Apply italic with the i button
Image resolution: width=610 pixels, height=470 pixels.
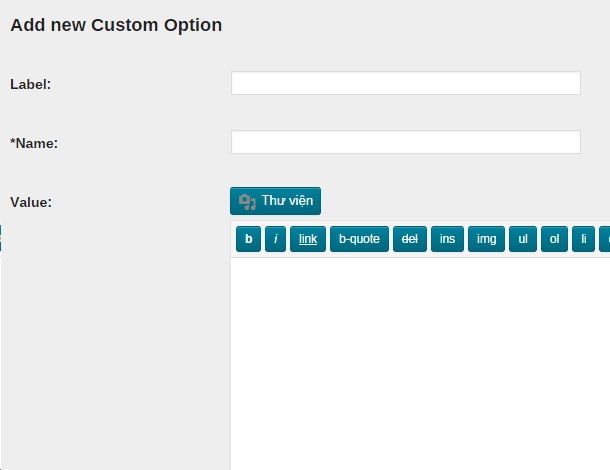[x=275, y=239]
